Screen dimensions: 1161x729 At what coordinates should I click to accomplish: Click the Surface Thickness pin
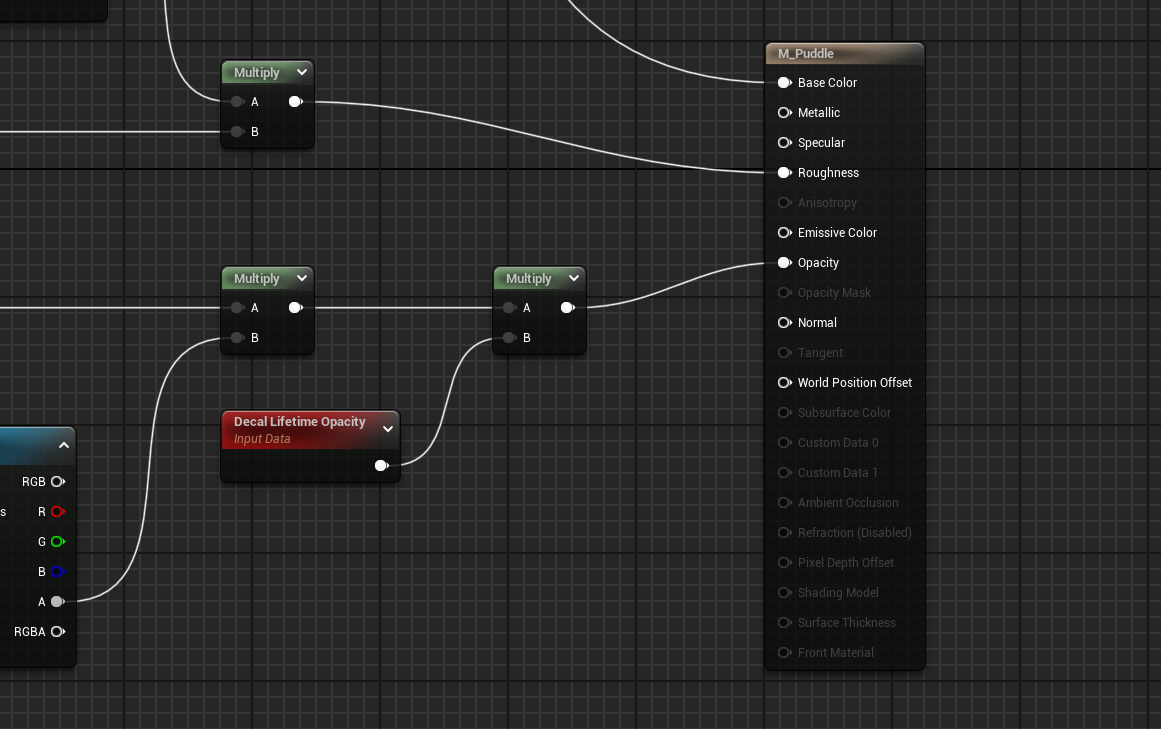785,622
